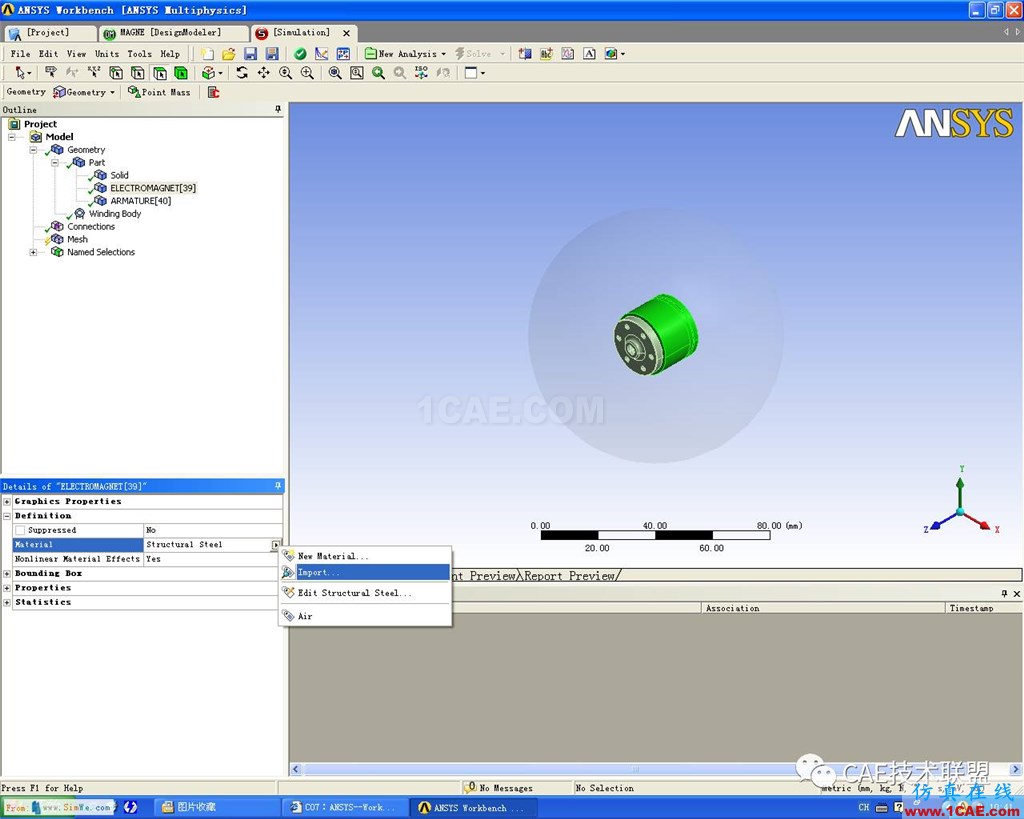1024x819 pixels.
Task: Select the Coordinates (XYZ) tool icon
Action: click(x=94, y=72)
